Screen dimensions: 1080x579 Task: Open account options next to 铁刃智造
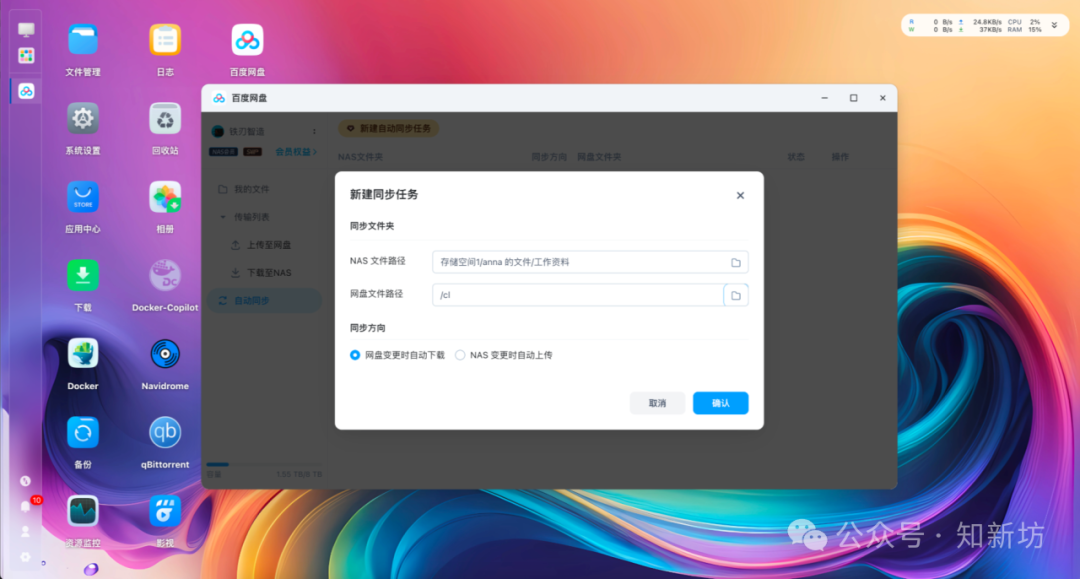tap(316, 131)
